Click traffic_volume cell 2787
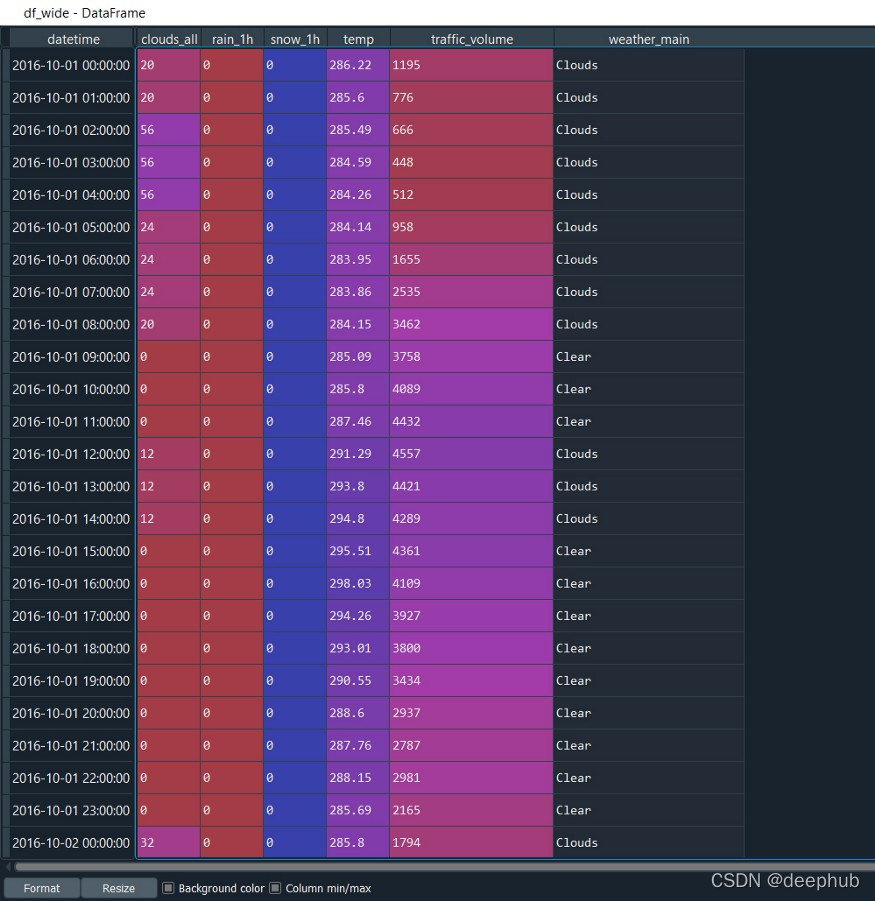This screenshot has width=875, height=901. click(471, 746)
